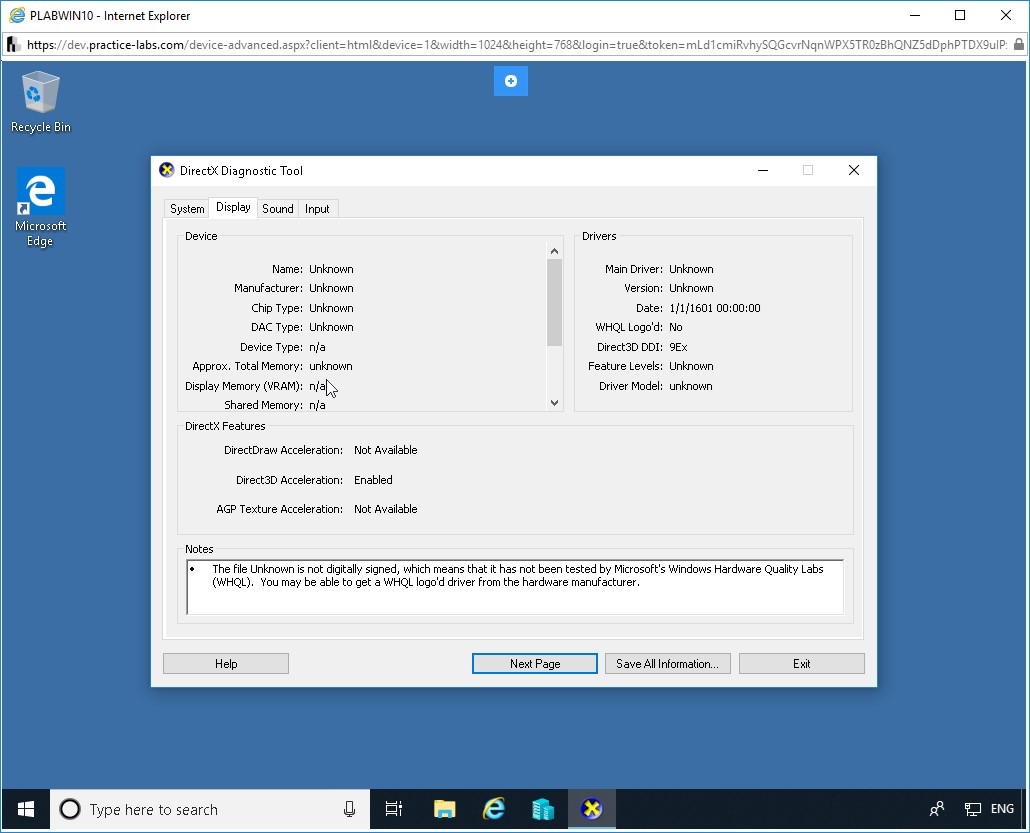Click the DirectDraw Acceleration Not Available value

point(386,450)
